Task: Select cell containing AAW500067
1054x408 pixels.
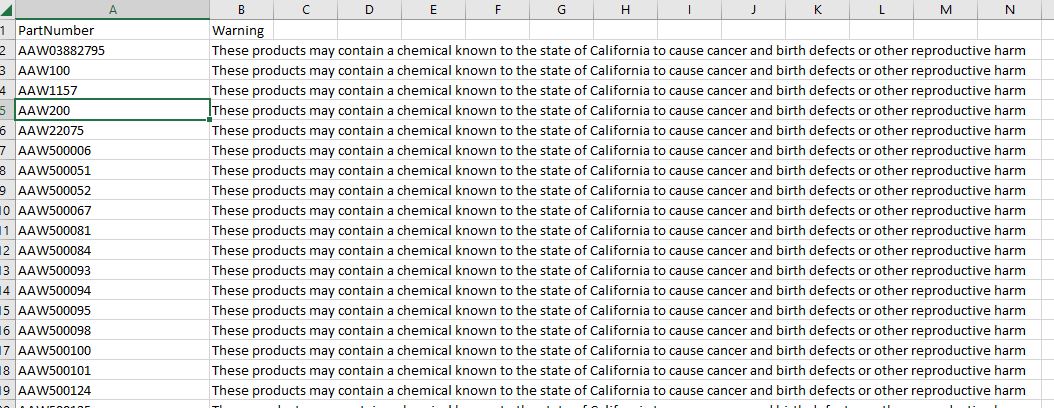Action: coord(112,210)
